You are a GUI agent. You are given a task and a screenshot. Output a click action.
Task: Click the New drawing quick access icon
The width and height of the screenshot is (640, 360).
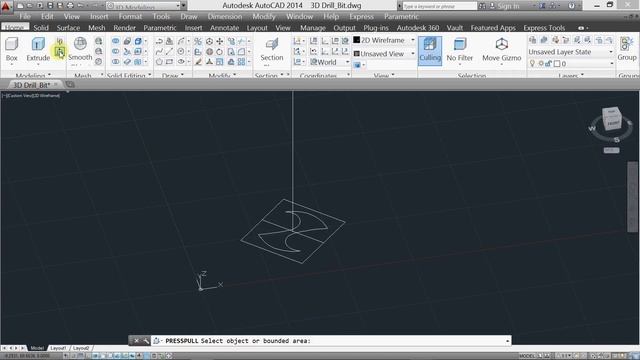20,6
